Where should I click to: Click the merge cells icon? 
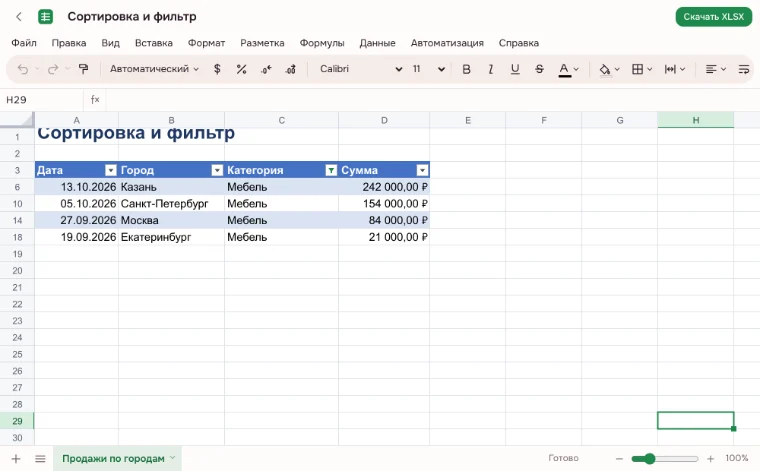(x=670, y=69)
